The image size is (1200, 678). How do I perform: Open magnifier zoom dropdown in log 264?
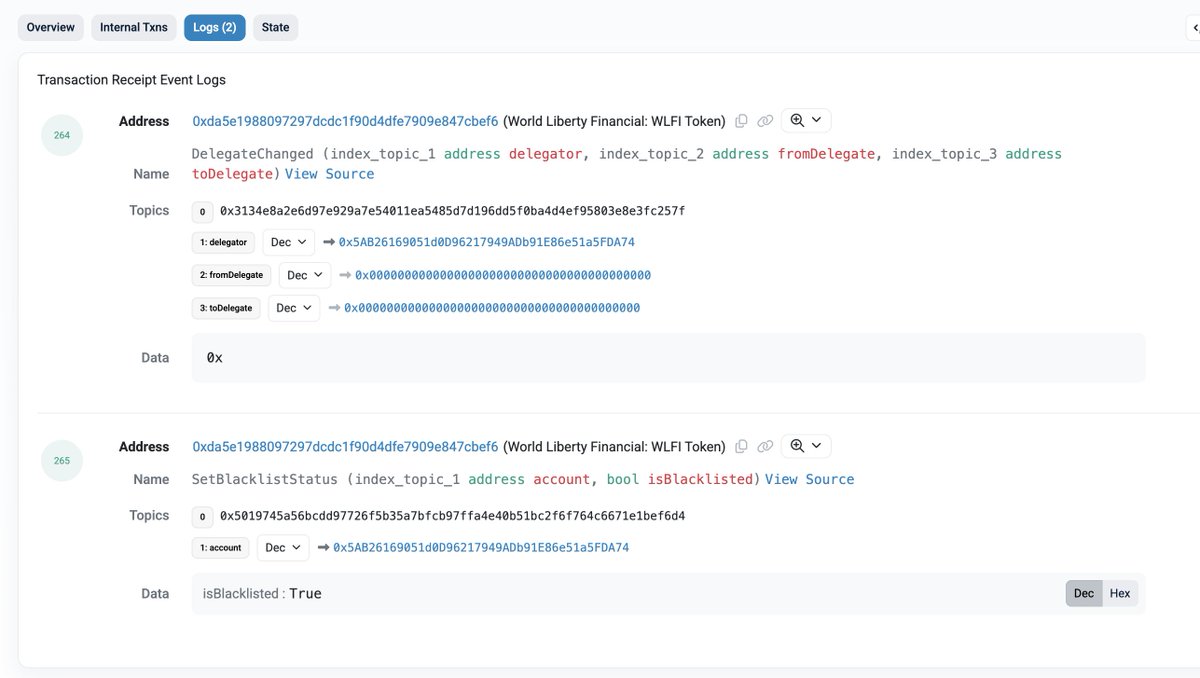click(806, 120)
